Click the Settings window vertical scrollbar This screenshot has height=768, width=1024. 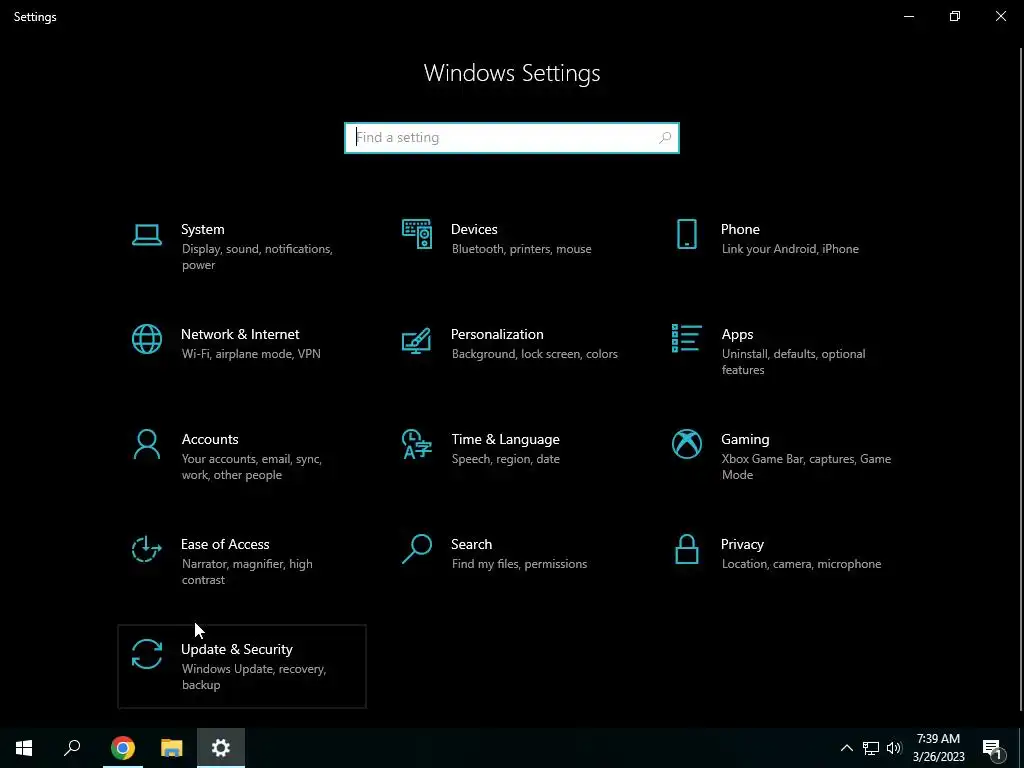1021,379
